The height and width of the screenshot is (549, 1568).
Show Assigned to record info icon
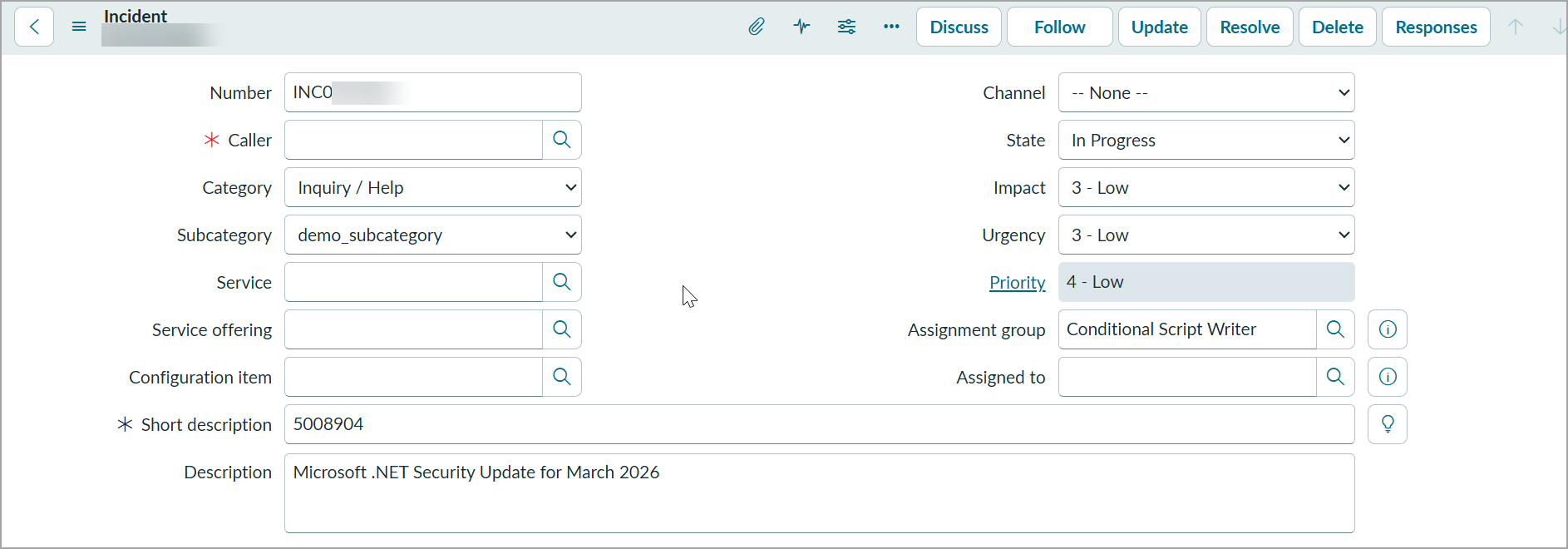pyautogui.click(x=1388, y=377)
